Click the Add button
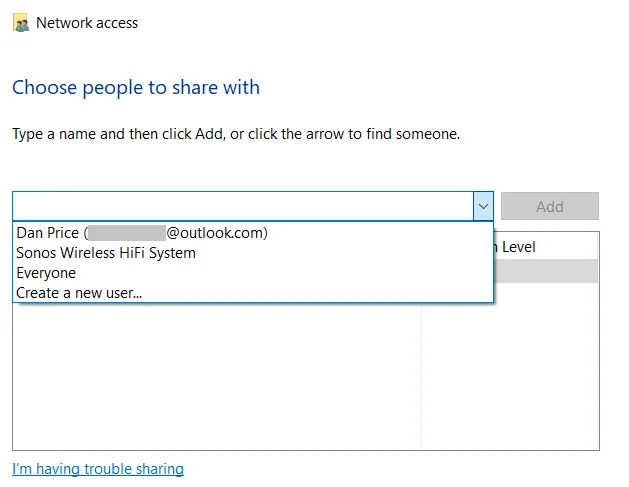Screen dimensions: 629x487 (550, 206)
